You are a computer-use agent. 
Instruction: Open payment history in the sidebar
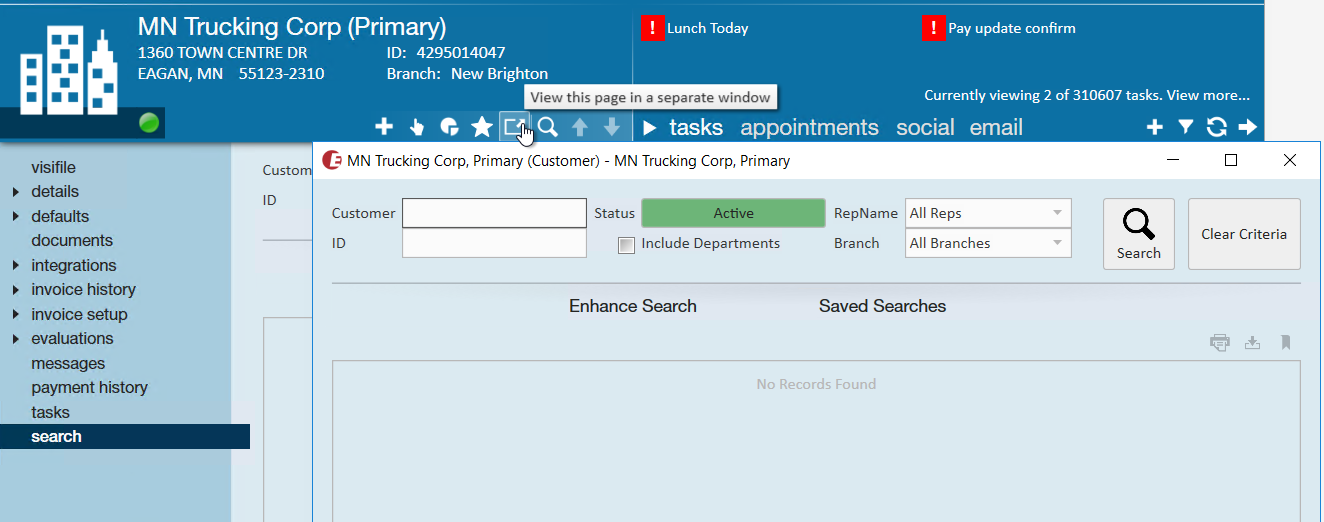pyautogui.click(x=89, y=387)
